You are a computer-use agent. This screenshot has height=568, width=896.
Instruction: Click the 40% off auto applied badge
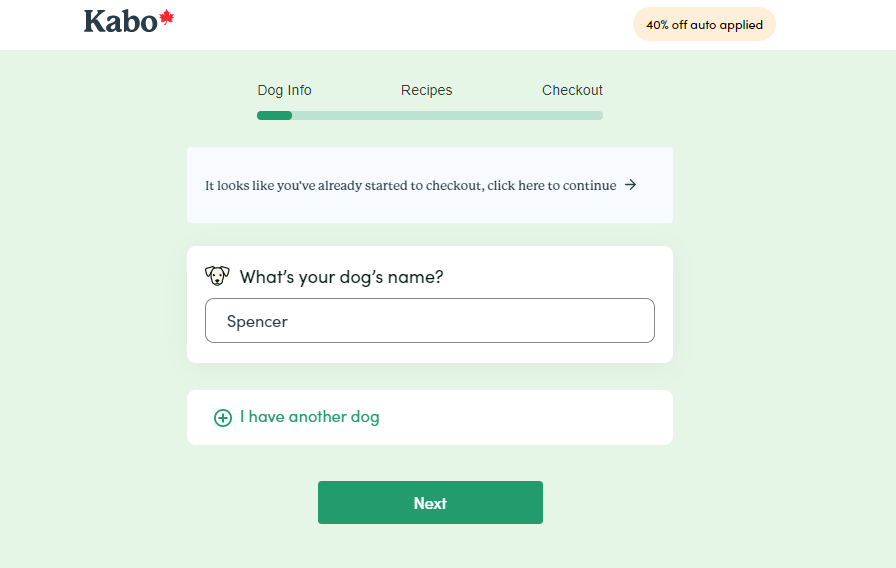(x=704, y=25)
